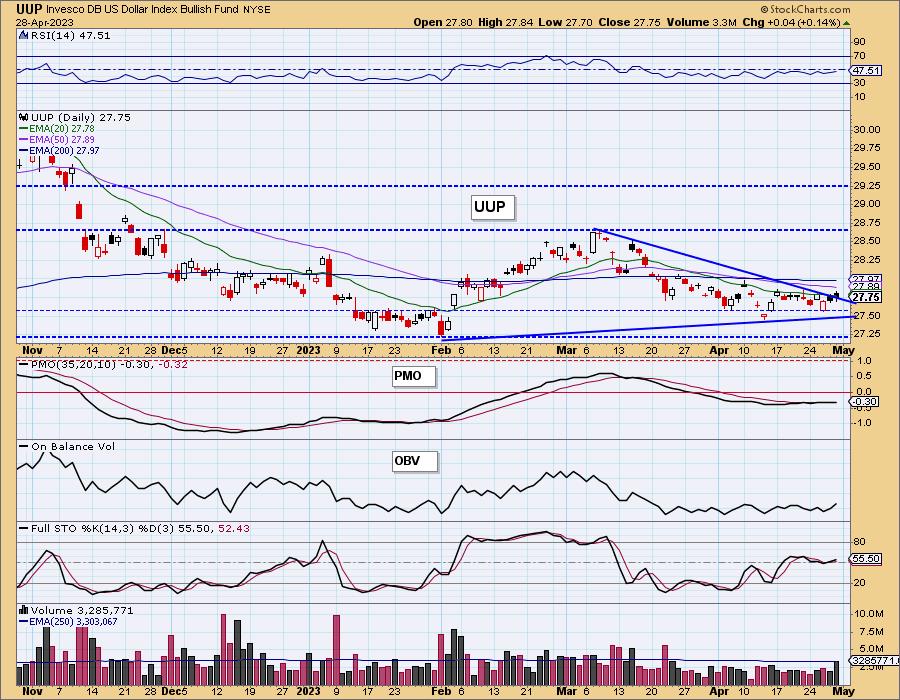Click the green up arrow beside Chg
The height and width of the screenshot is (700, 900).
[x=847, y=23]
